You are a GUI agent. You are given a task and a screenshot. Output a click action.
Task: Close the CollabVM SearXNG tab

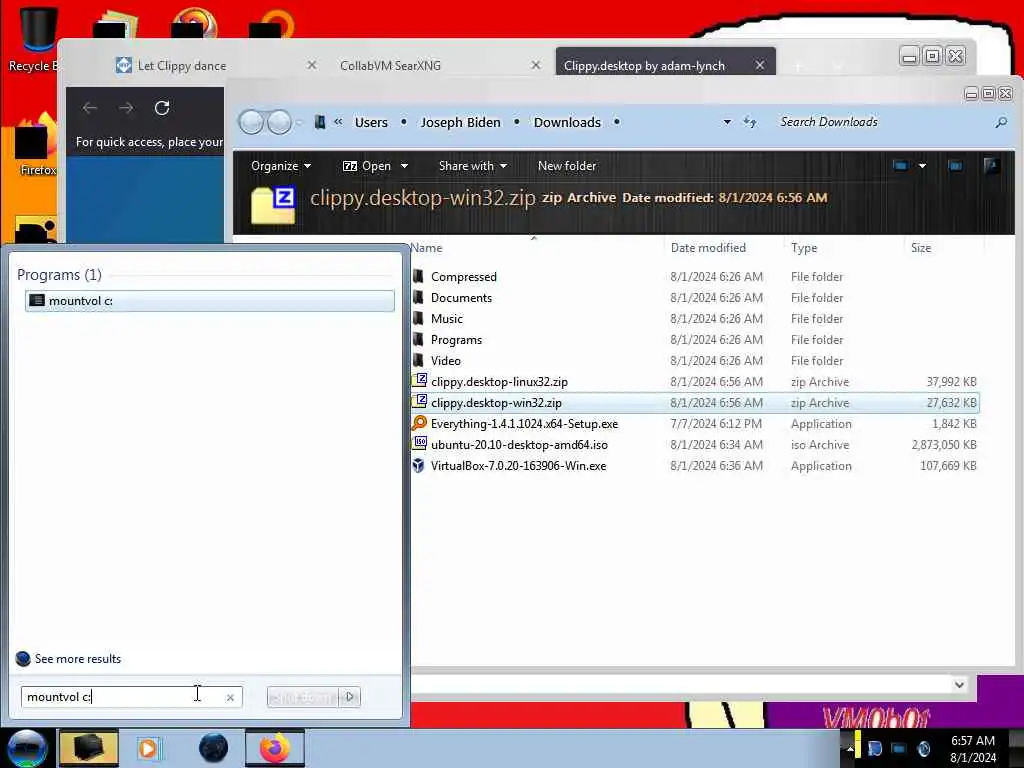[x=536, y=65]
